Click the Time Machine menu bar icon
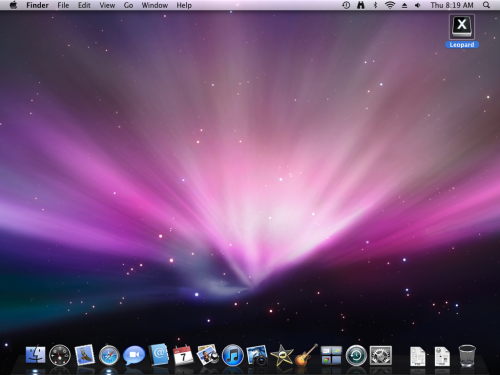The height and width of the screenshot is (375, 500). [x=346, y=5]
